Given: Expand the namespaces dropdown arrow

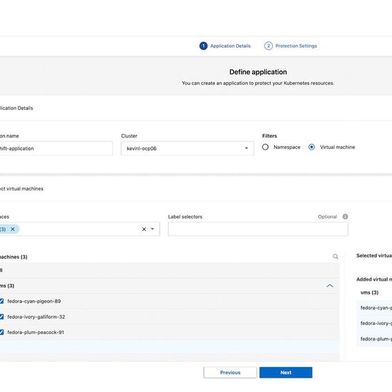Looking at the screenshot, I should coord(152,229).
